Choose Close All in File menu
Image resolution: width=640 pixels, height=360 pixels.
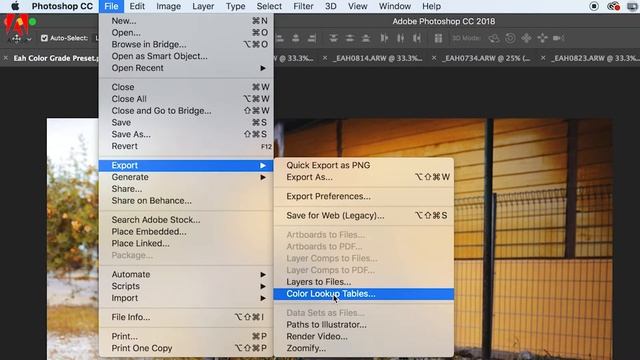coord(186,99)
